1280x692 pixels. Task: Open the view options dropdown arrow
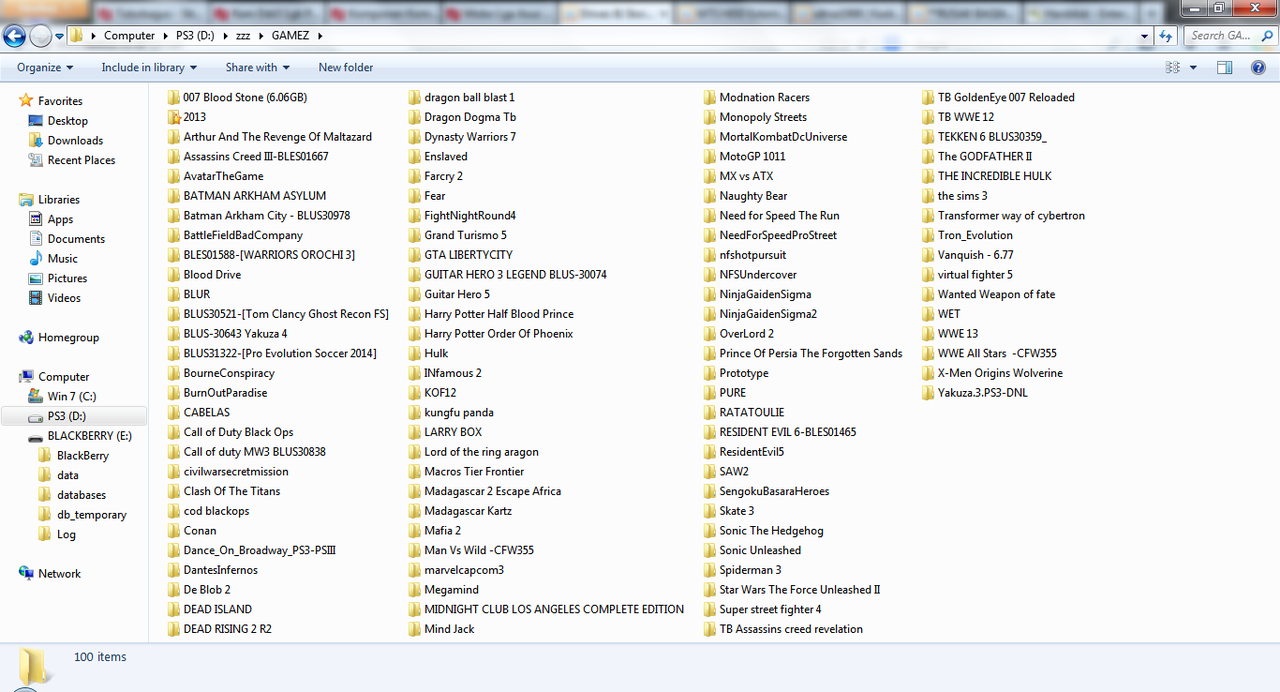coord(1194,68)
